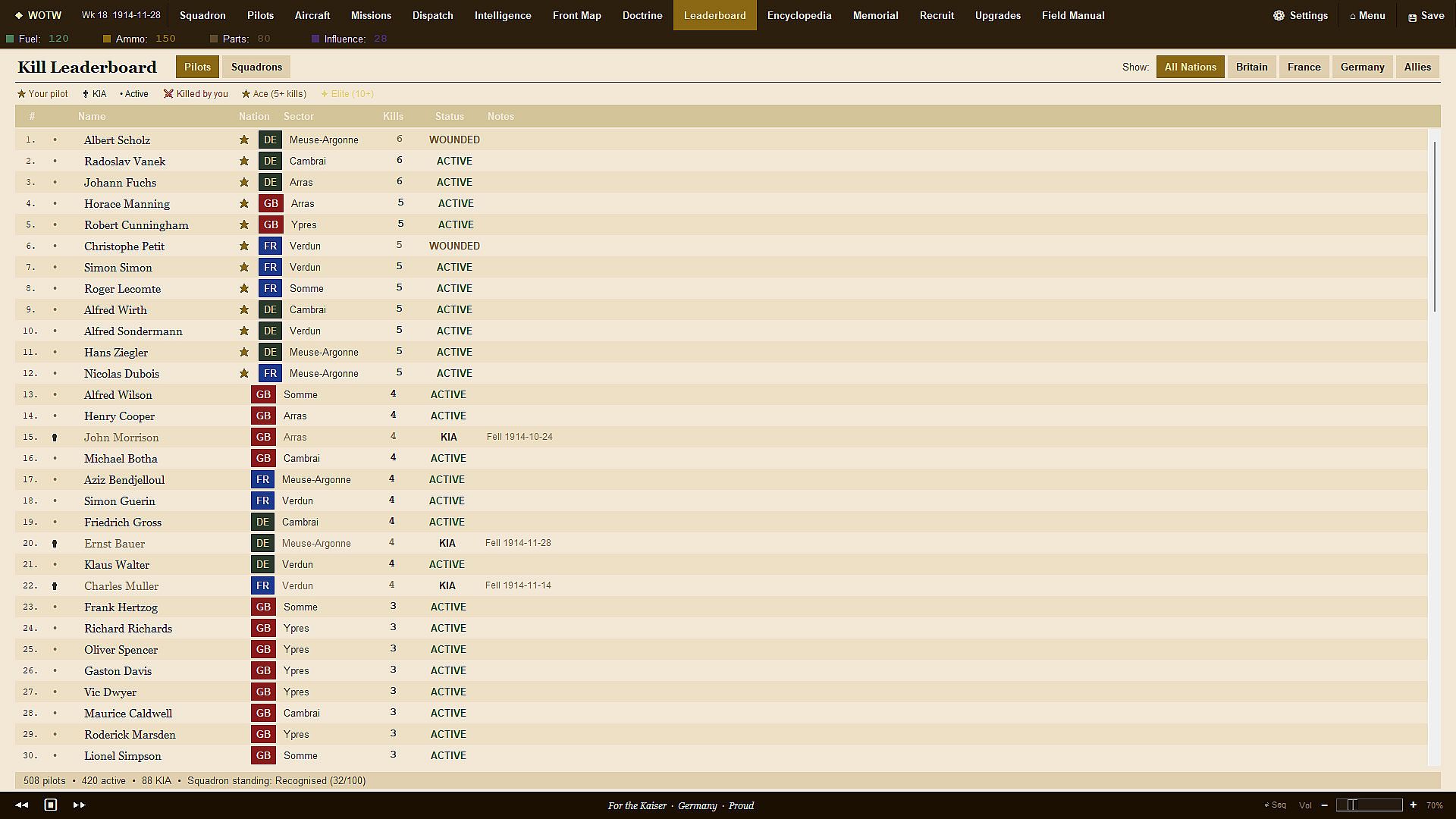
Task: Open the Recruit tab
Action: (937, 15)
